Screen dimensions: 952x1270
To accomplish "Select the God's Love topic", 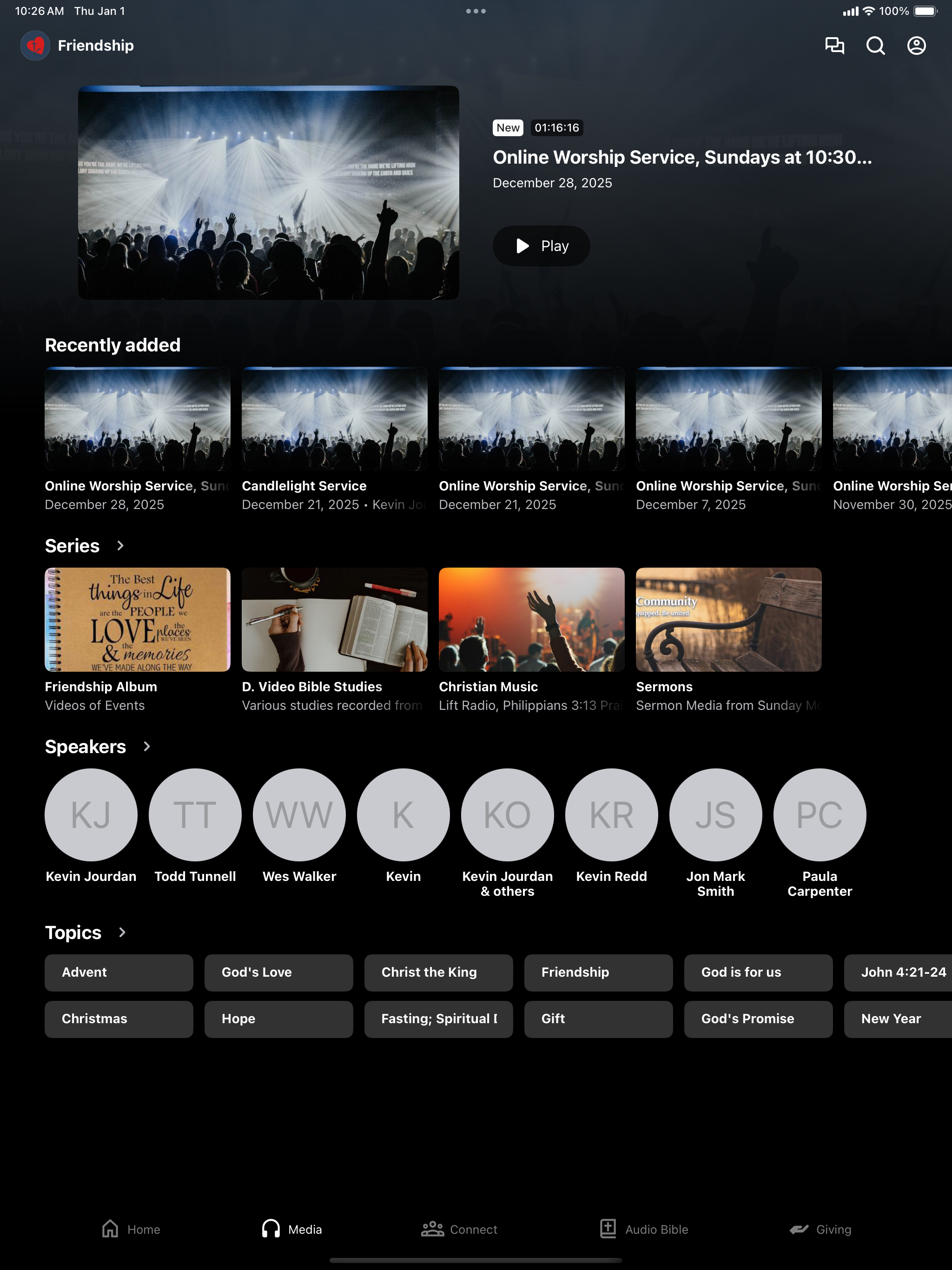I will pyautogui.click(x=278, y=972).
